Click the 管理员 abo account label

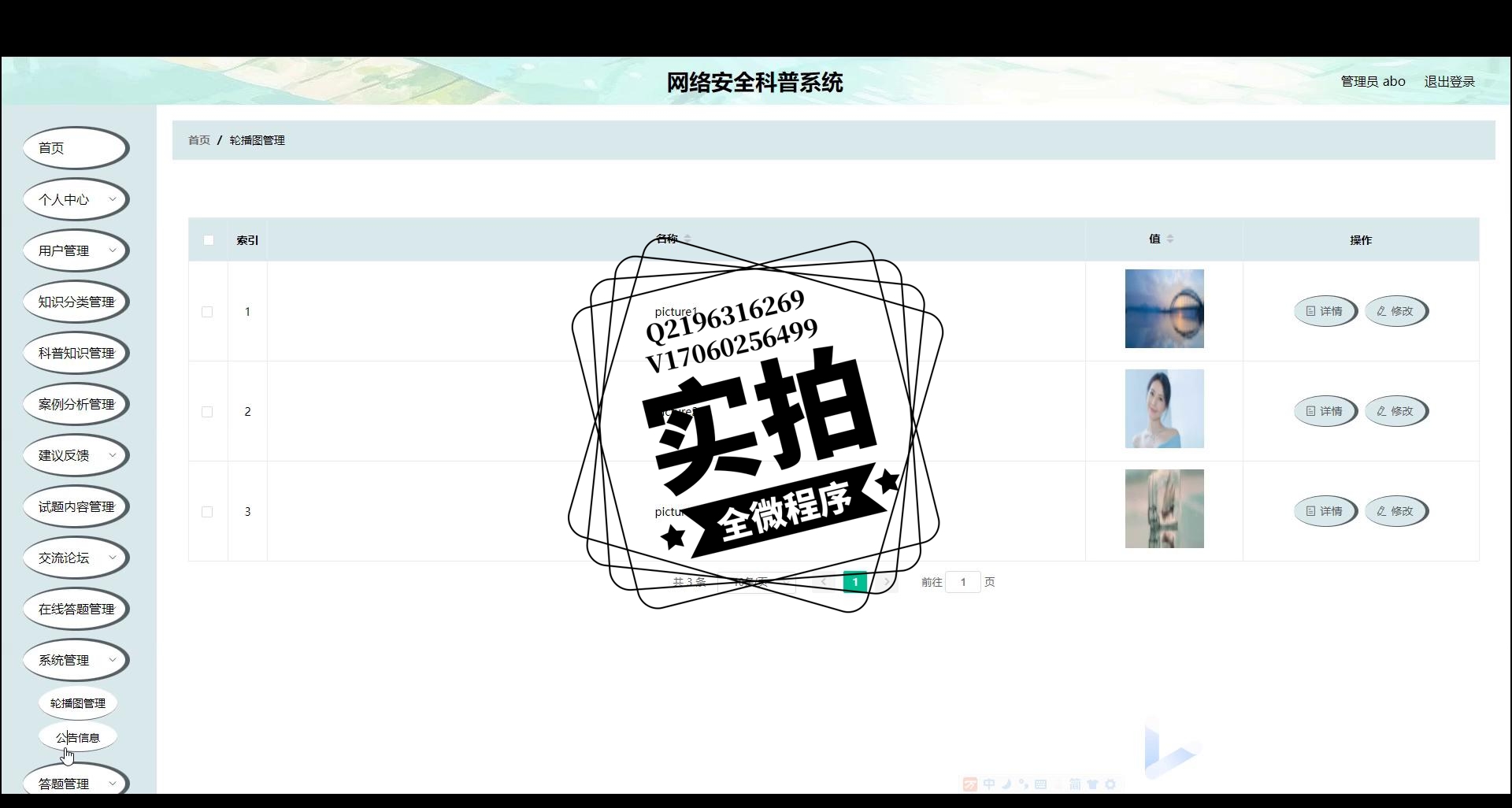pyautogui.click(x=1373, y=81)
